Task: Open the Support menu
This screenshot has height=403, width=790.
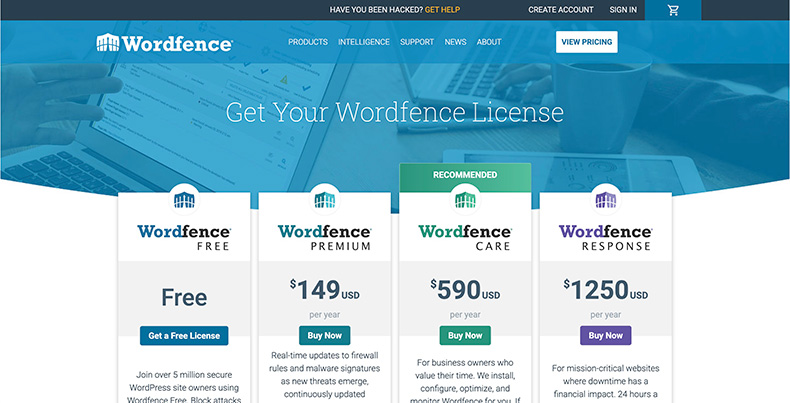Action: (417, 42)
